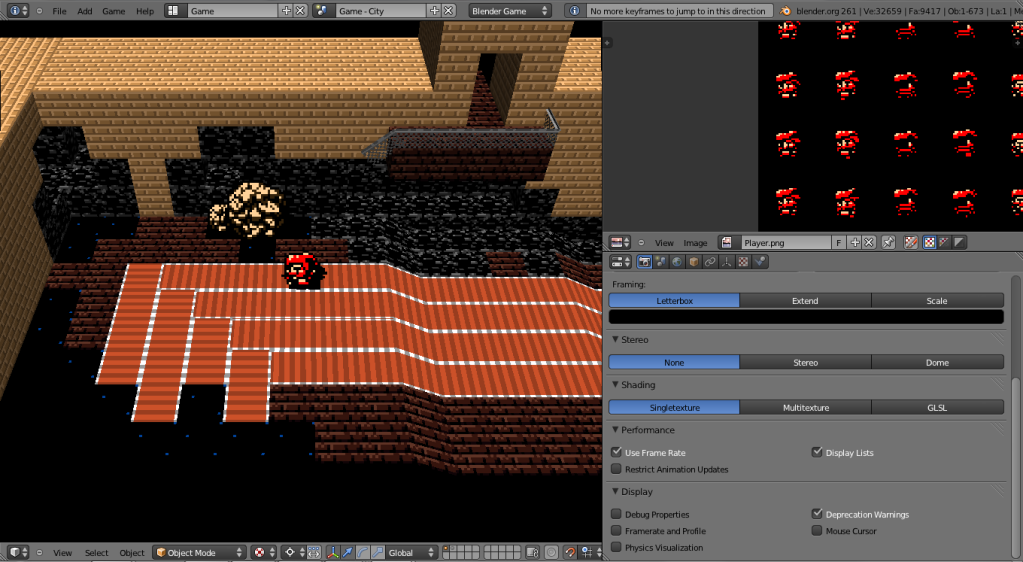Select Scale framing
The image size is (1023, 562).
click(x=937, y=300)
